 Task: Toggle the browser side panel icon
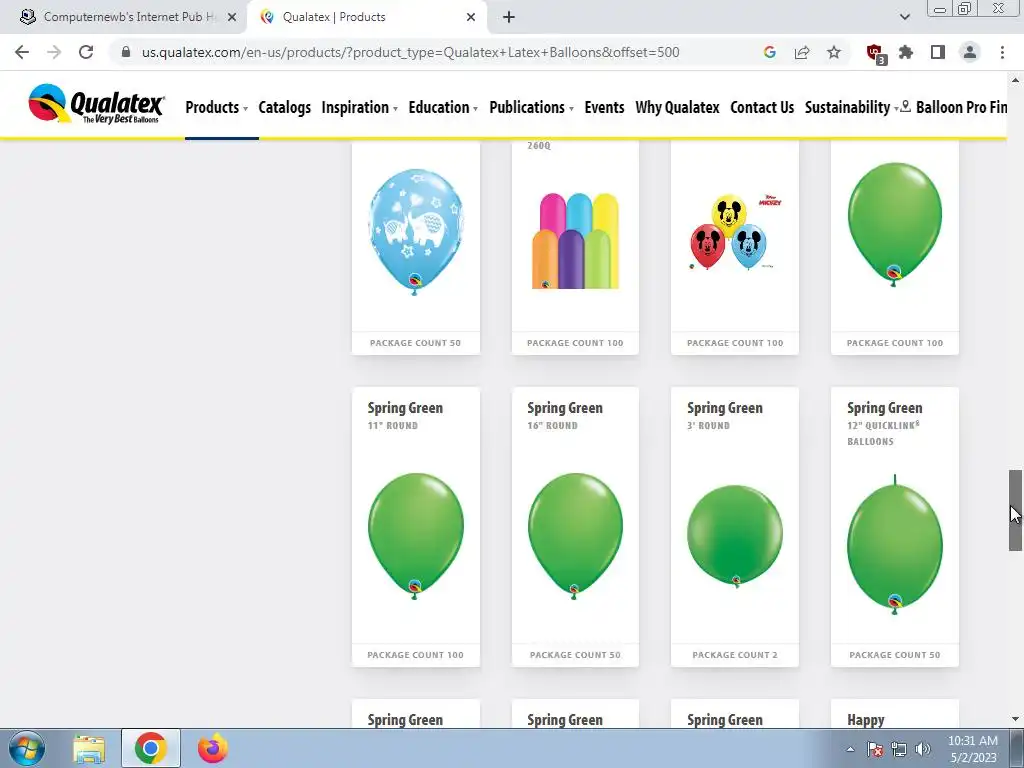(x=938, y=52)
